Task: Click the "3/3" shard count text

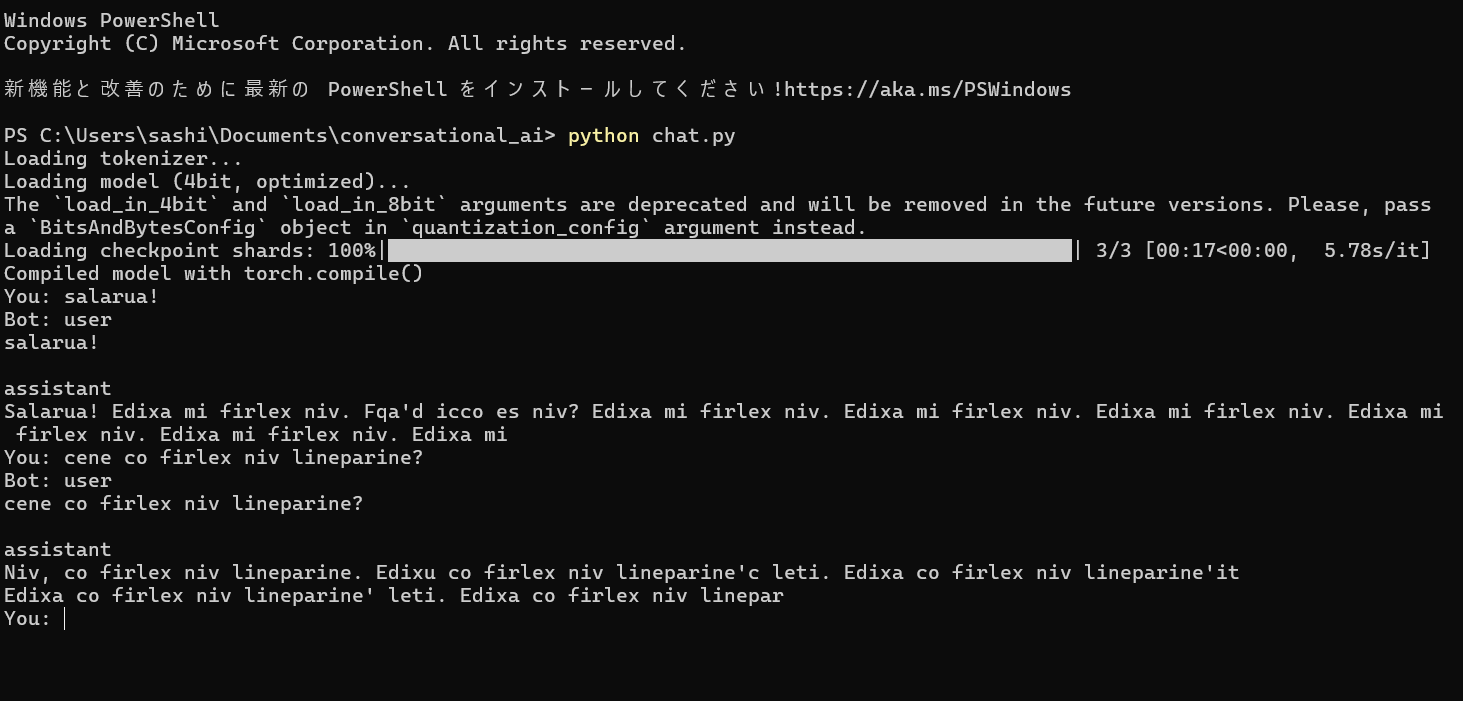Action: click(x=1114, y=251)
